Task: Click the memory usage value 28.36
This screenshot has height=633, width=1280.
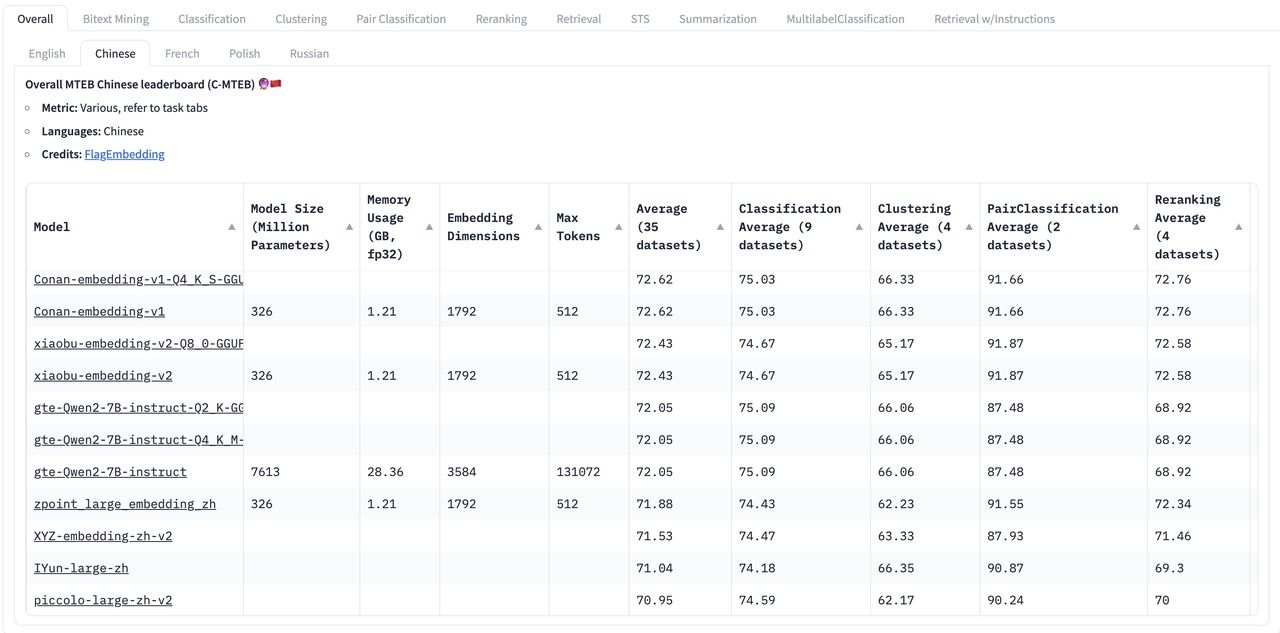Action: 385,471
